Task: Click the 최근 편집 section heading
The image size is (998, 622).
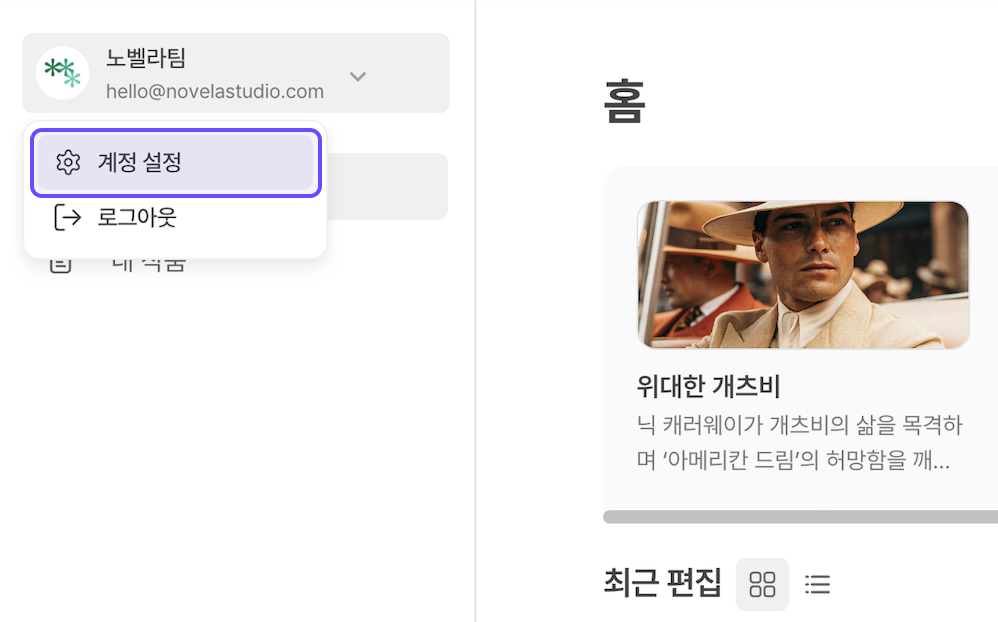Action: click(x=662, y=583)
